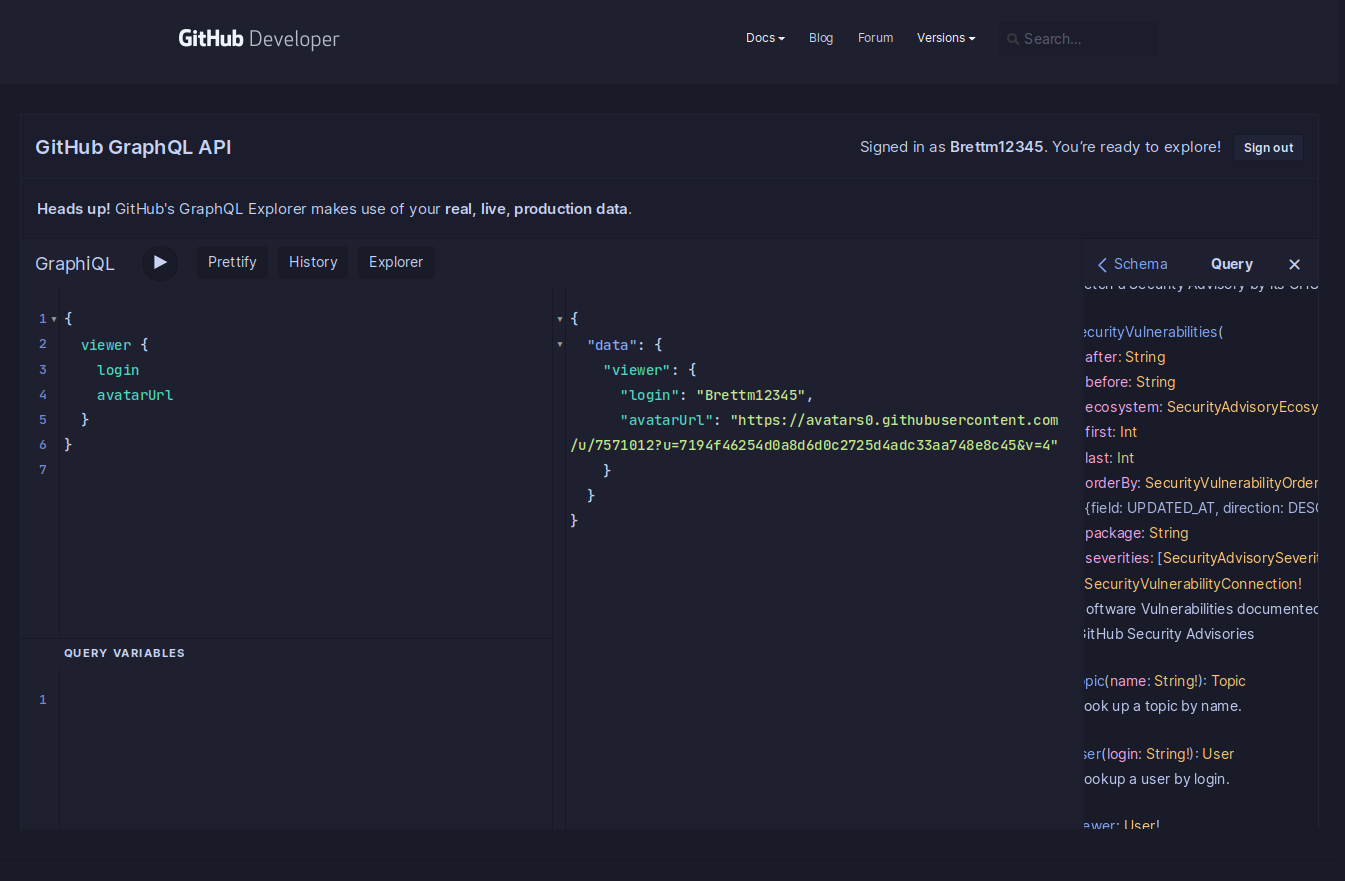This screenshot has height=881, width=1345.
Task: Open String type of after argument
Action: tap(1145, 357)
